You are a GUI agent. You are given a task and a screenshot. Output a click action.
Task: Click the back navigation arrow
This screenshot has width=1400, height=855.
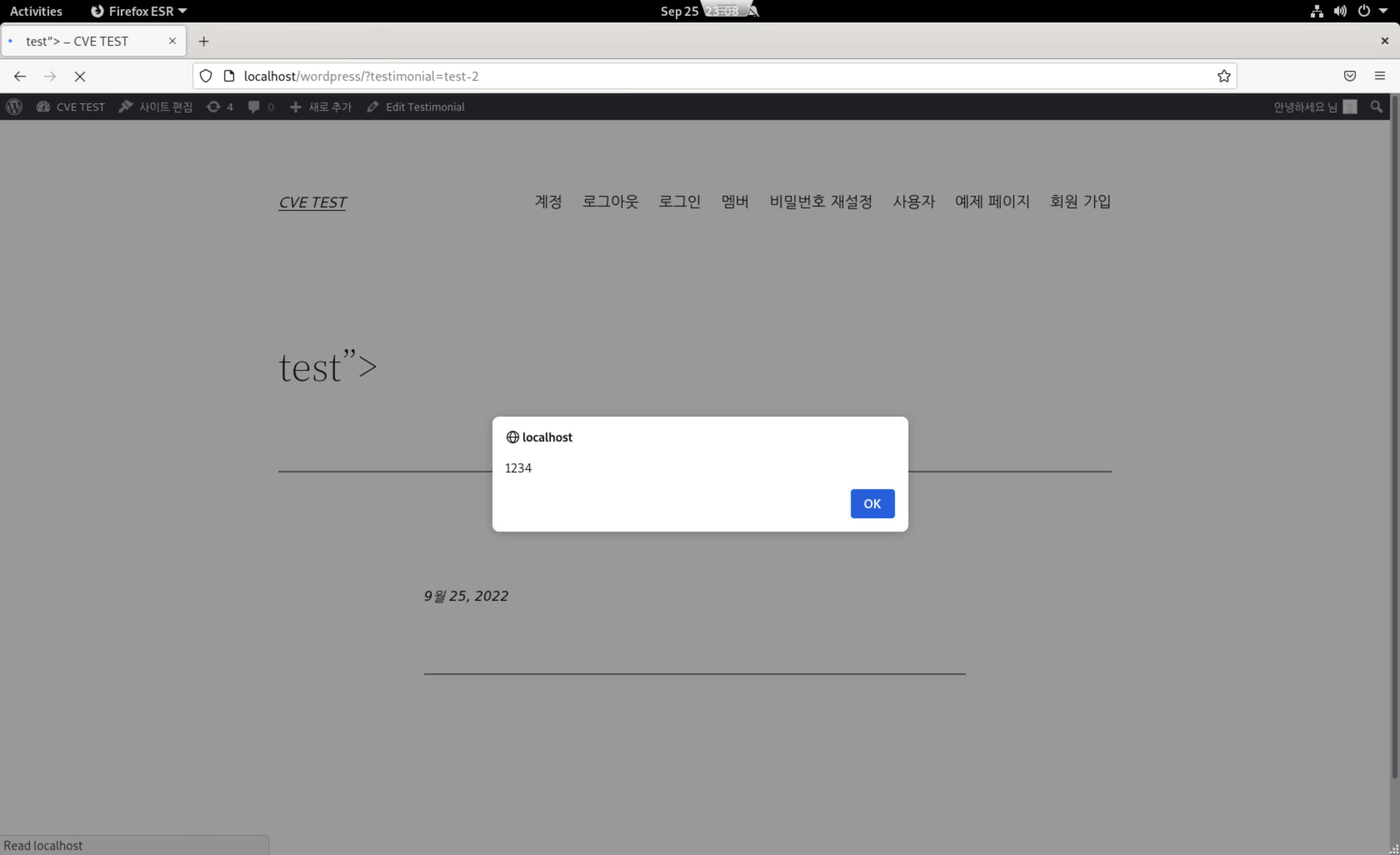pos(20,76)
